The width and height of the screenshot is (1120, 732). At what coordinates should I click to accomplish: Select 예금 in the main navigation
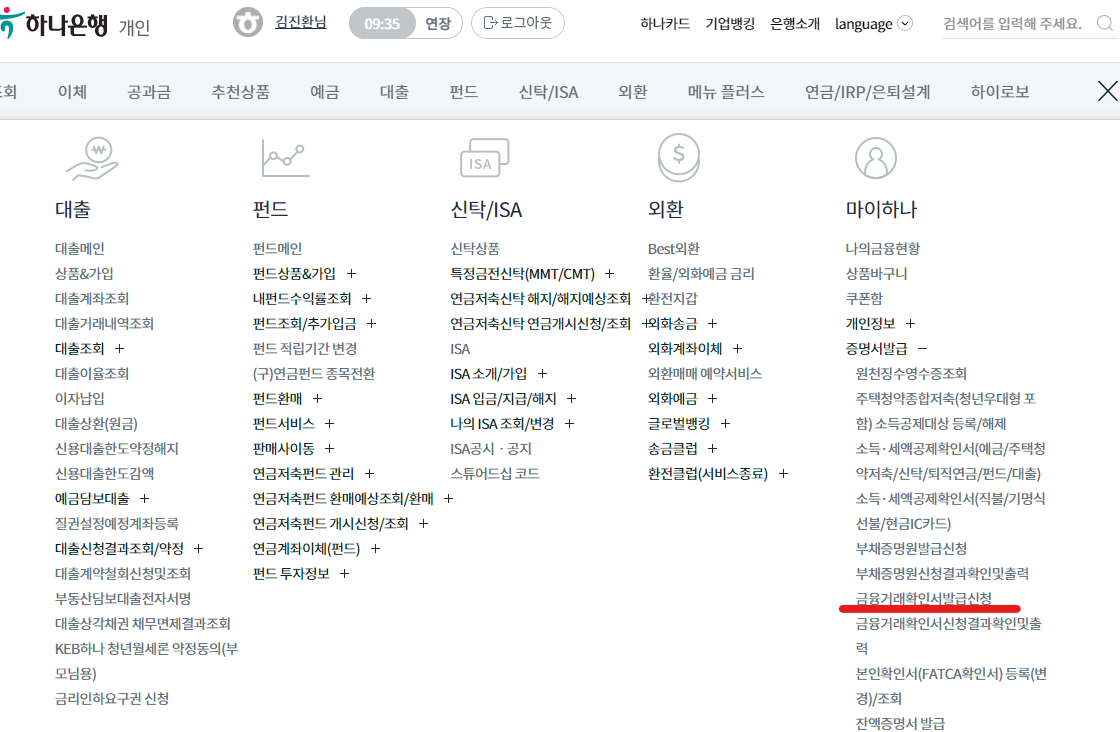[324, 91]
